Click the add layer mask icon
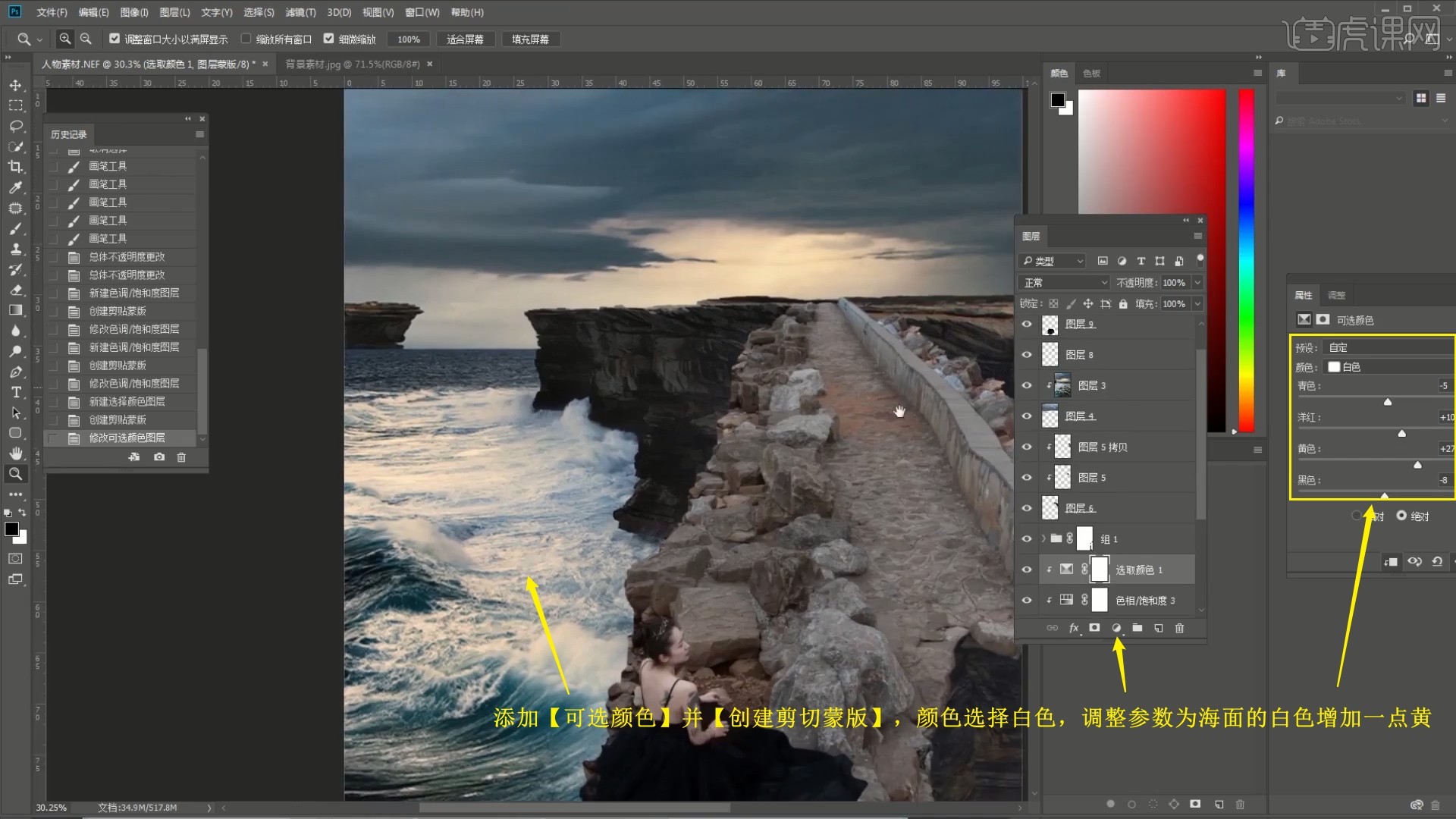The image size is (1456, 819). (x=1094, y=628)
